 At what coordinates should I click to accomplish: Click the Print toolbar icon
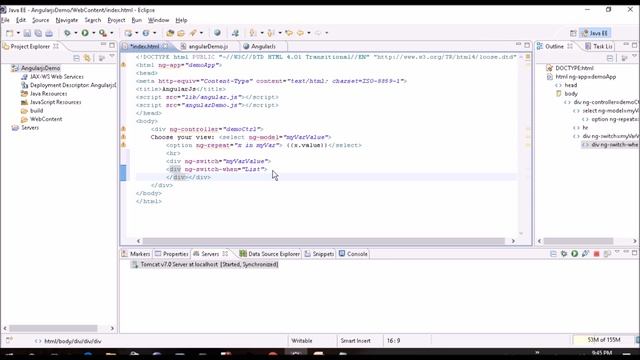49,33
